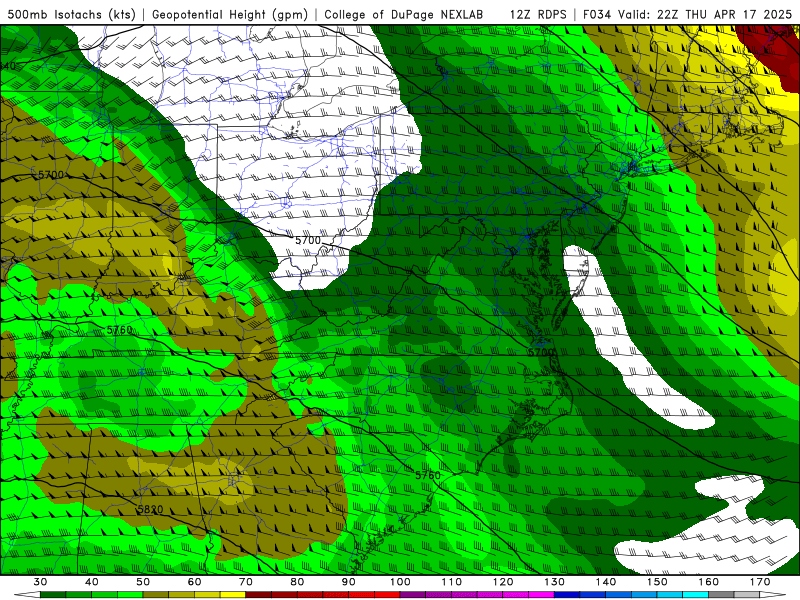This screenshot has width=800, height=600.
Task: Click the dark blue swatch right of 130
Action: (x=567, y=595)
